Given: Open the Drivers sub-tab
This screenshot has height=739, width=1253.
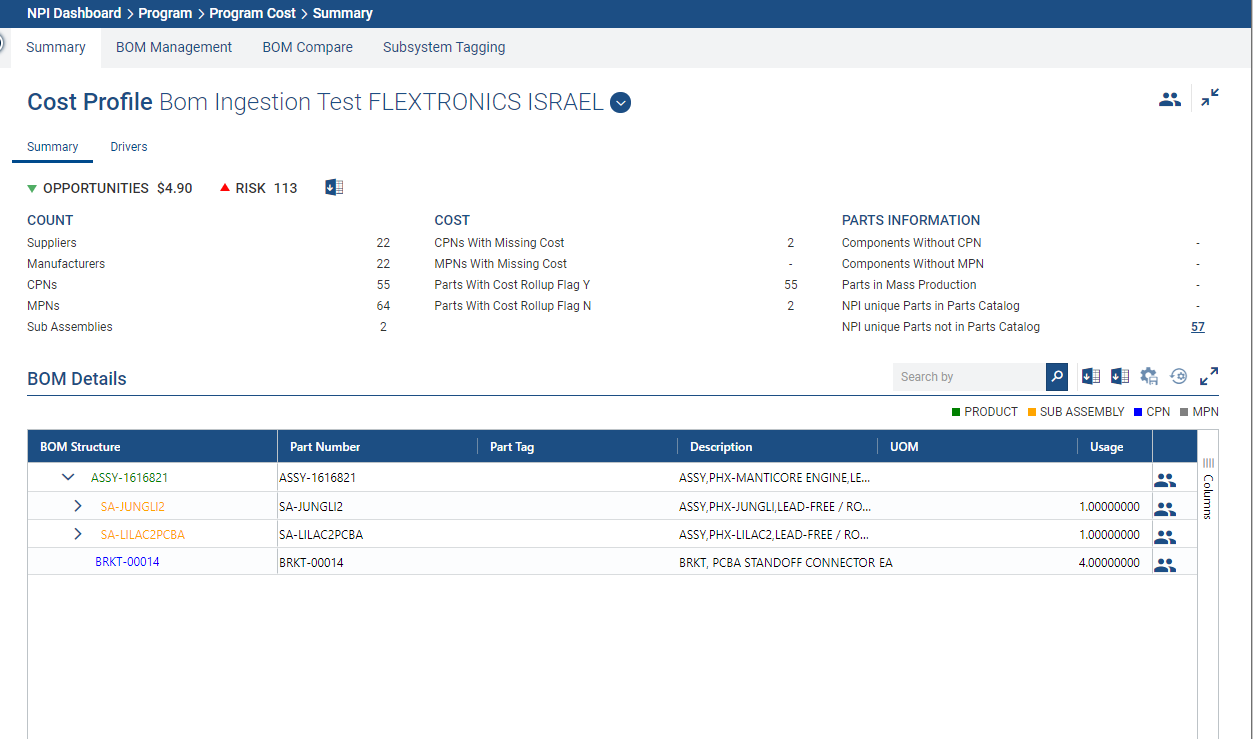Looking at the screenshot, I should coord(128,147).
